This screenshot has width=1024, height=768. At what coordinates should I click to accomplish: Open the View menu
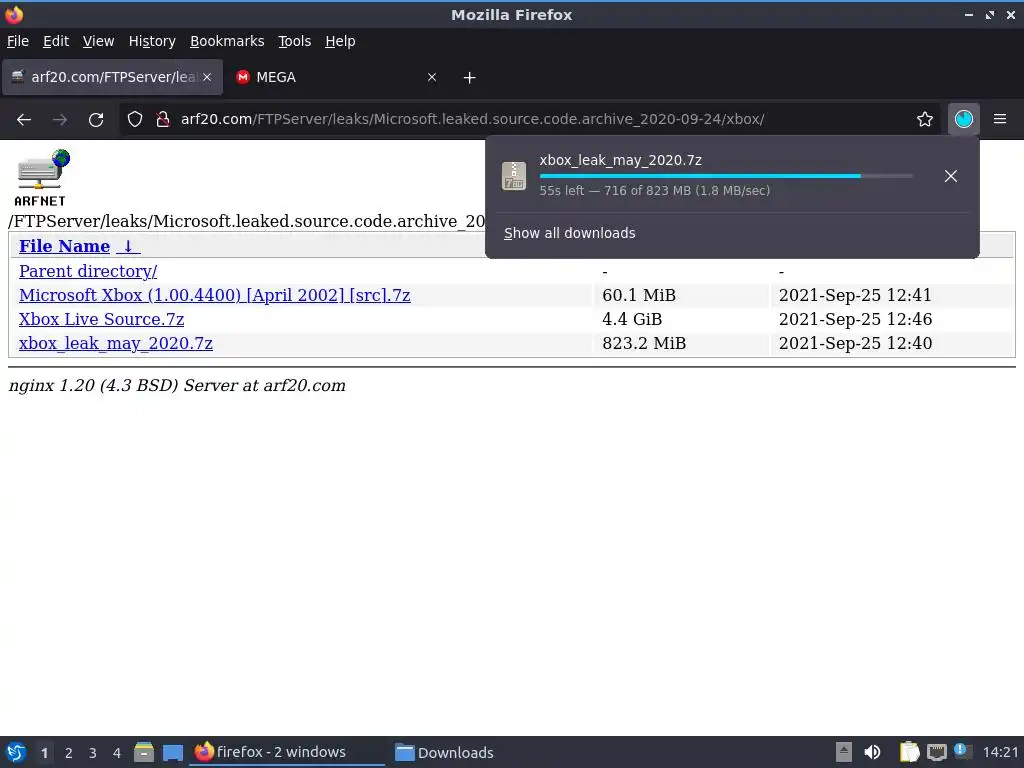(x=98, y=41)
